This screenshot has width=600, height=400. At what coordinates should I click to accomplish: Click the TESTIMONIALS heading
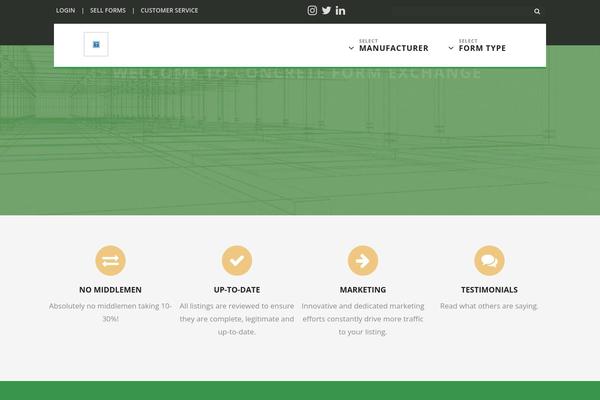[x=489, y=290]
